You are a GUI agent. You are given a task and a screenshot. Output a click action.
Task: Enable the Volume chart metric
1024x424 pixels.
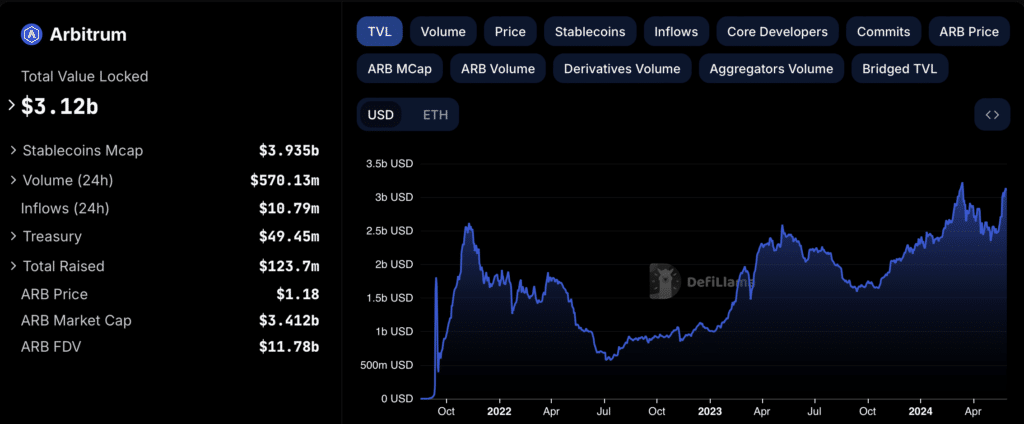(x=443, y=31)
